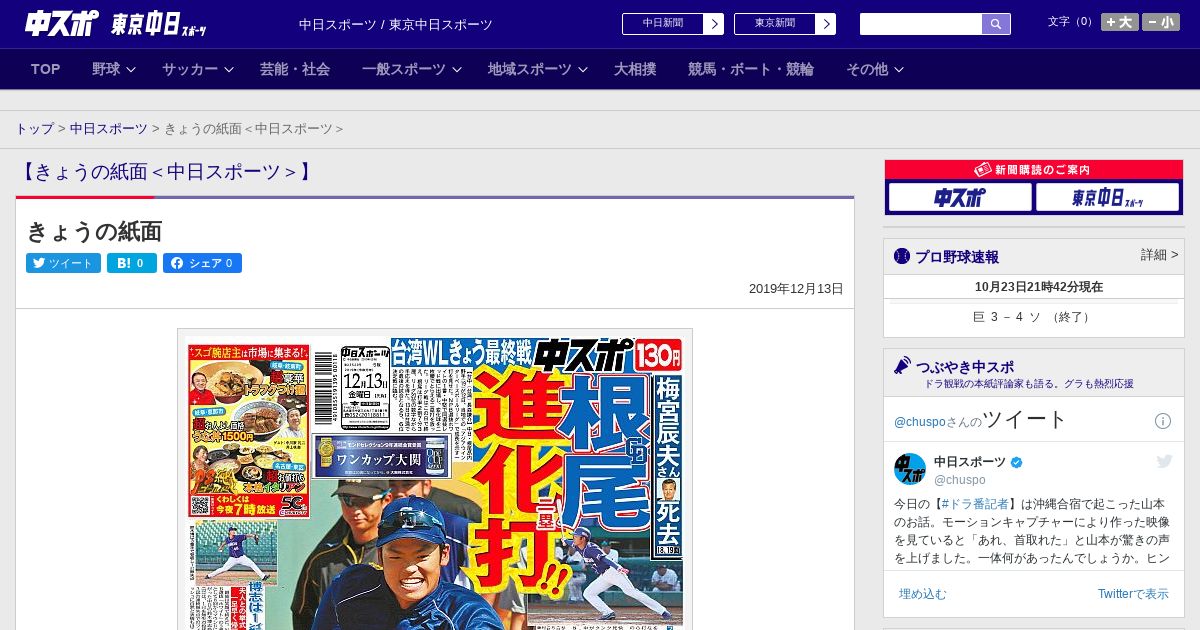Click the 中日スポーツ account name in tweet
The width and height of the screenshot is (1200, 630).
point(970,462)
